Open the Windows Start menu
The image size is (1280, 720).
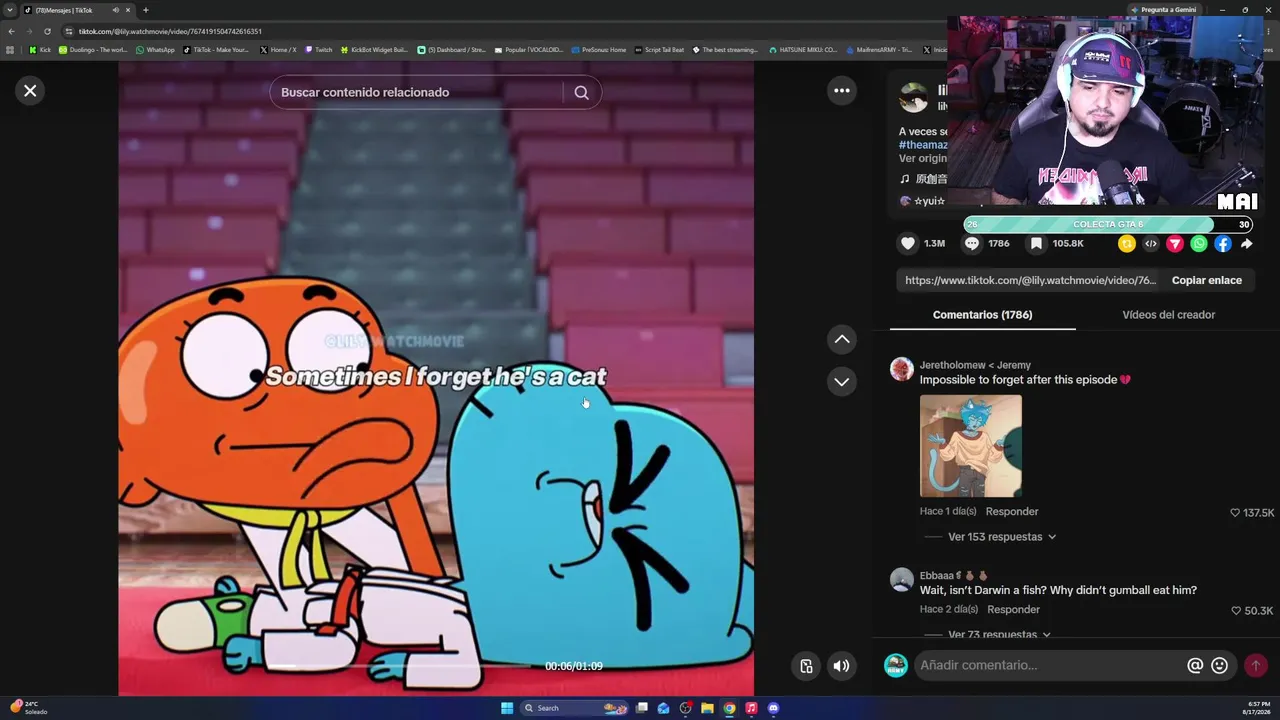click(x=507, y=708)
